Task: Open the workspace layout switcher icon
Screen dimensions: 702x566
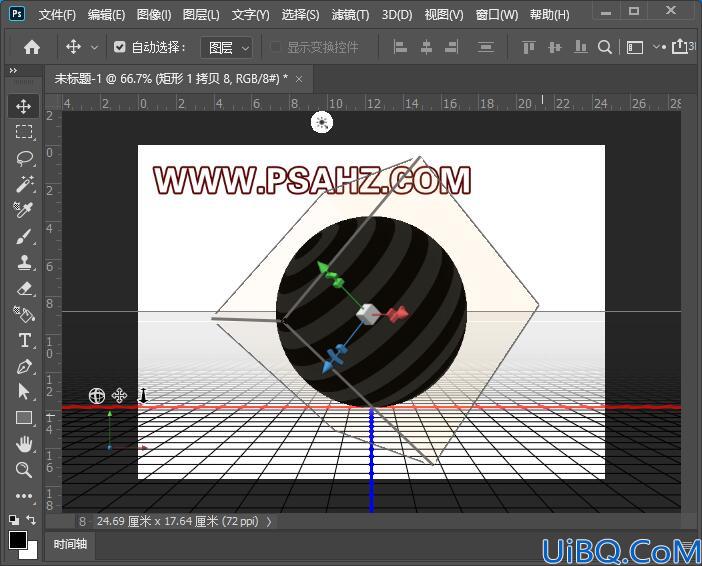Action: click(x=634, y=47)
